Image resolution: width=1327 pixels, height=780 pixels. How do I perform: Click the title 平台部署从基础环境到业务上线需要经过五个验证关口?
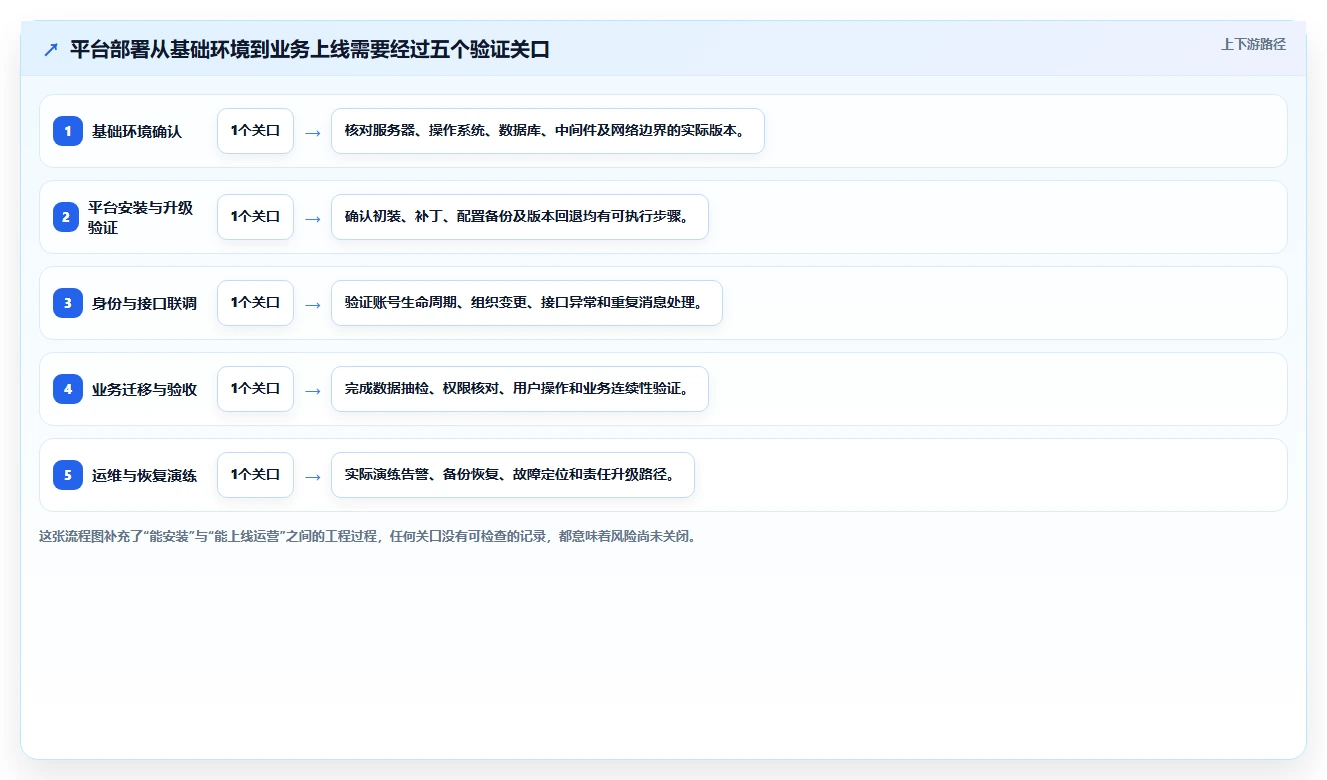pyautogui.click(x=310, y=50)
